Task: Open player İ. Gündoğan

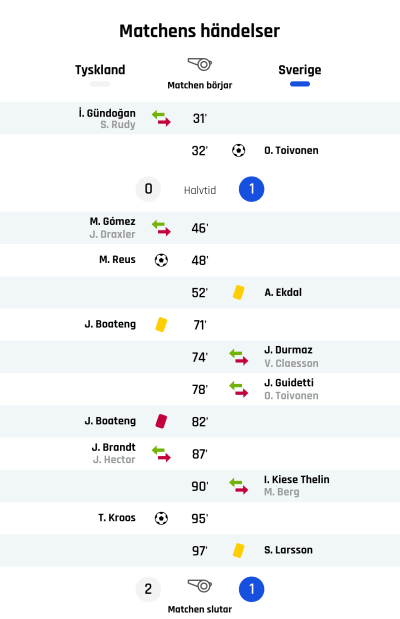Action: point(107,113)
